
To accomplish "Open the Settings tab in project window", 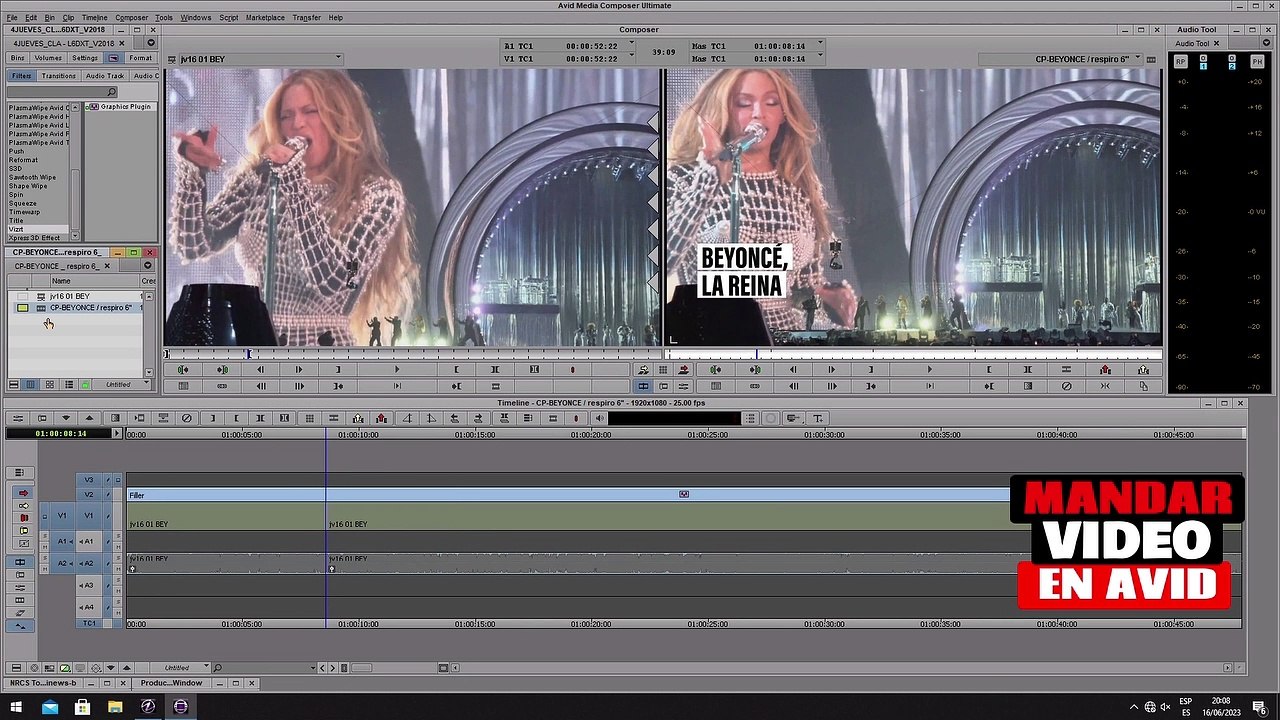I will pyautogui.click(x=85, y=58).
